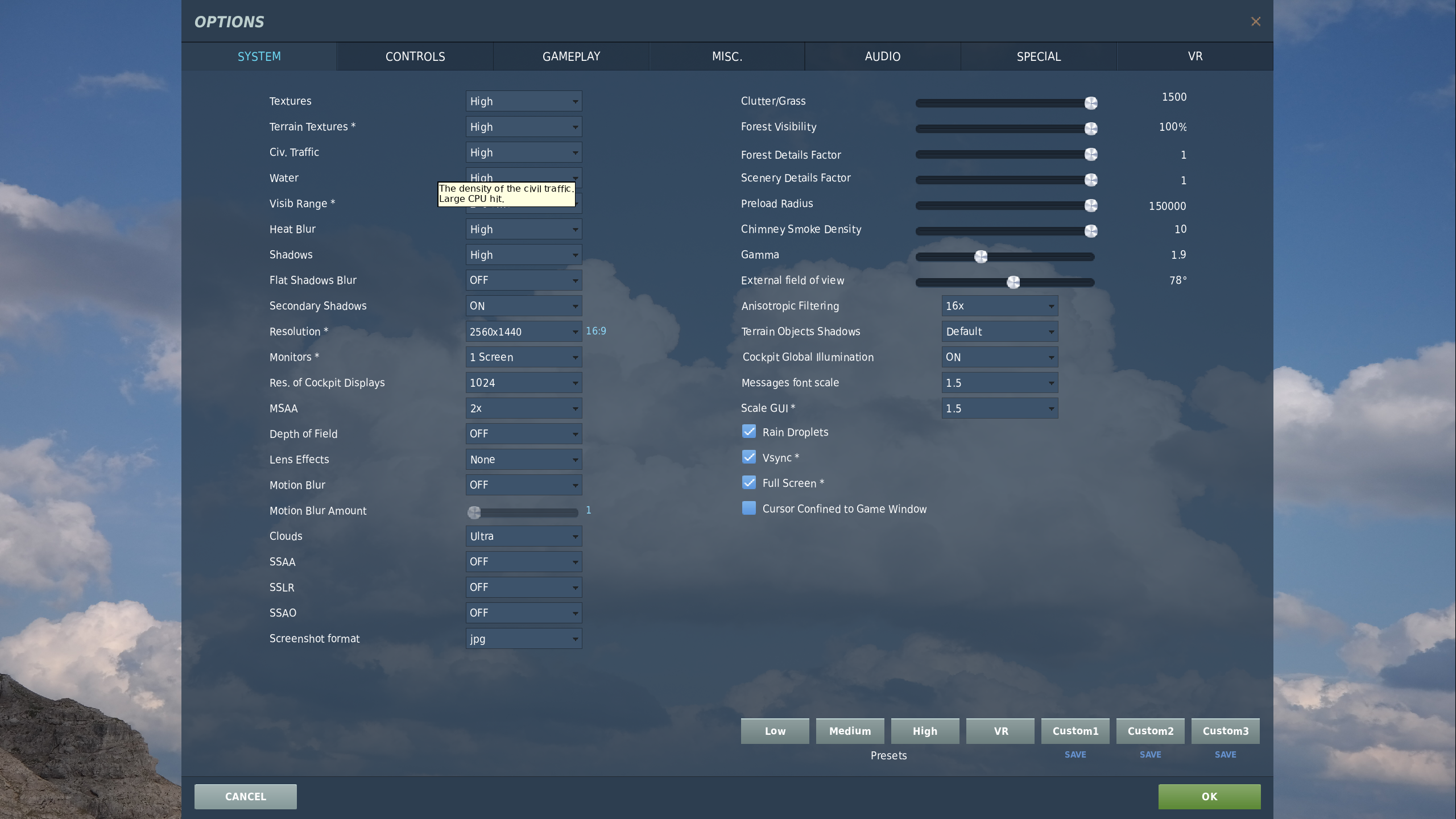This screenshot has width=1456, height=819.
Task: Close the Options window with X
Action: point(1256,22)
